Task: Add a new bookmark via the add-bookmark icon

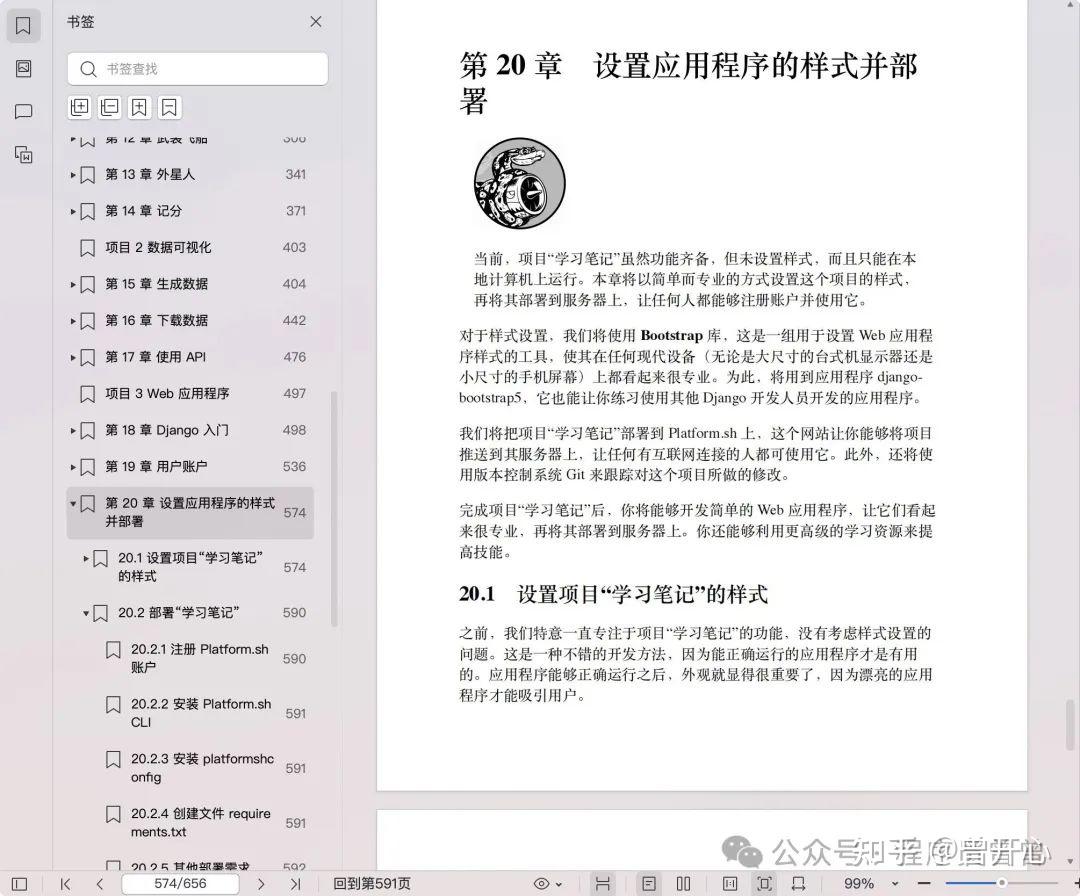Action: (139, 107)
